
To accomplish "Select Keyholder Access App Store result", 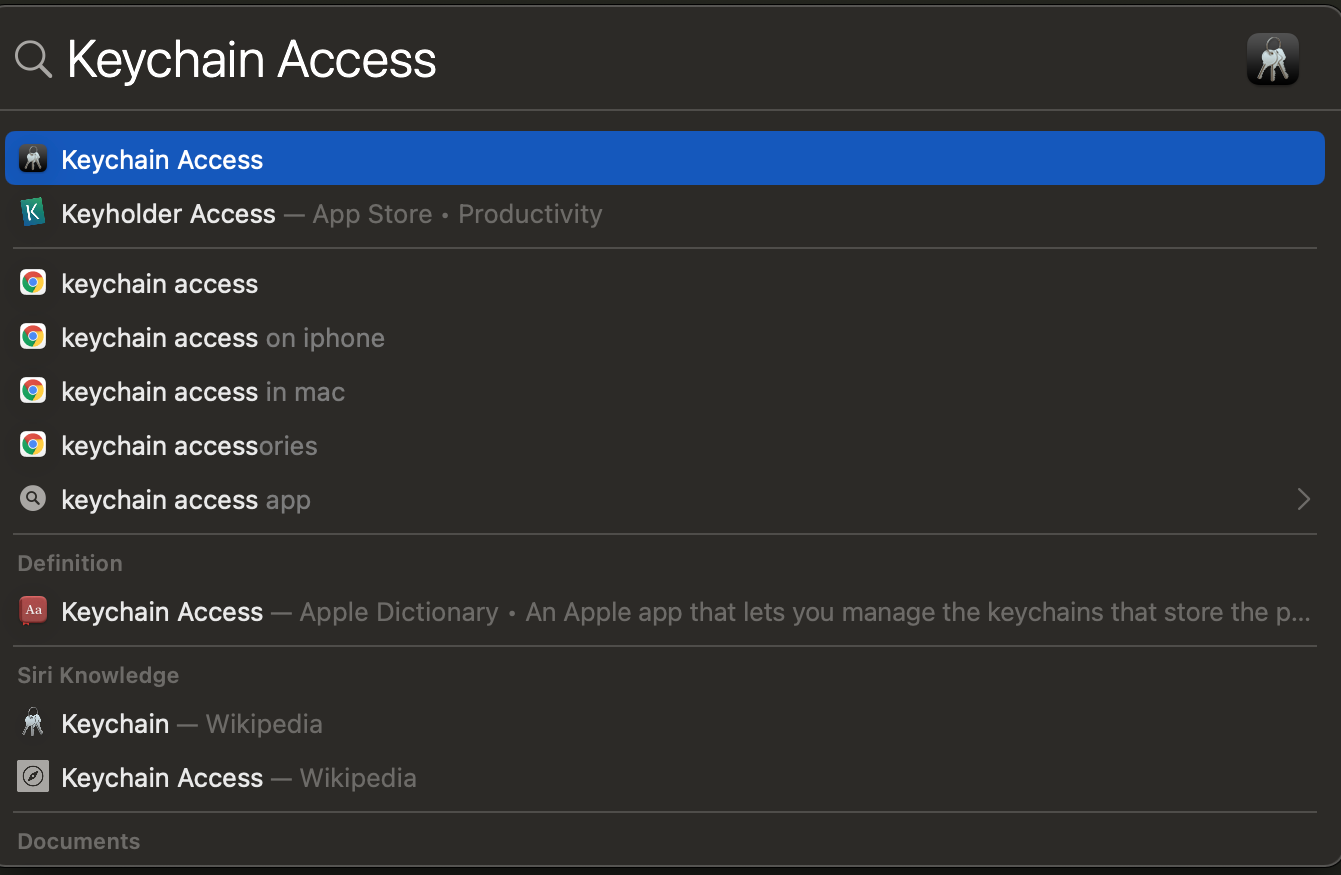I will click(x=665, y=213).
